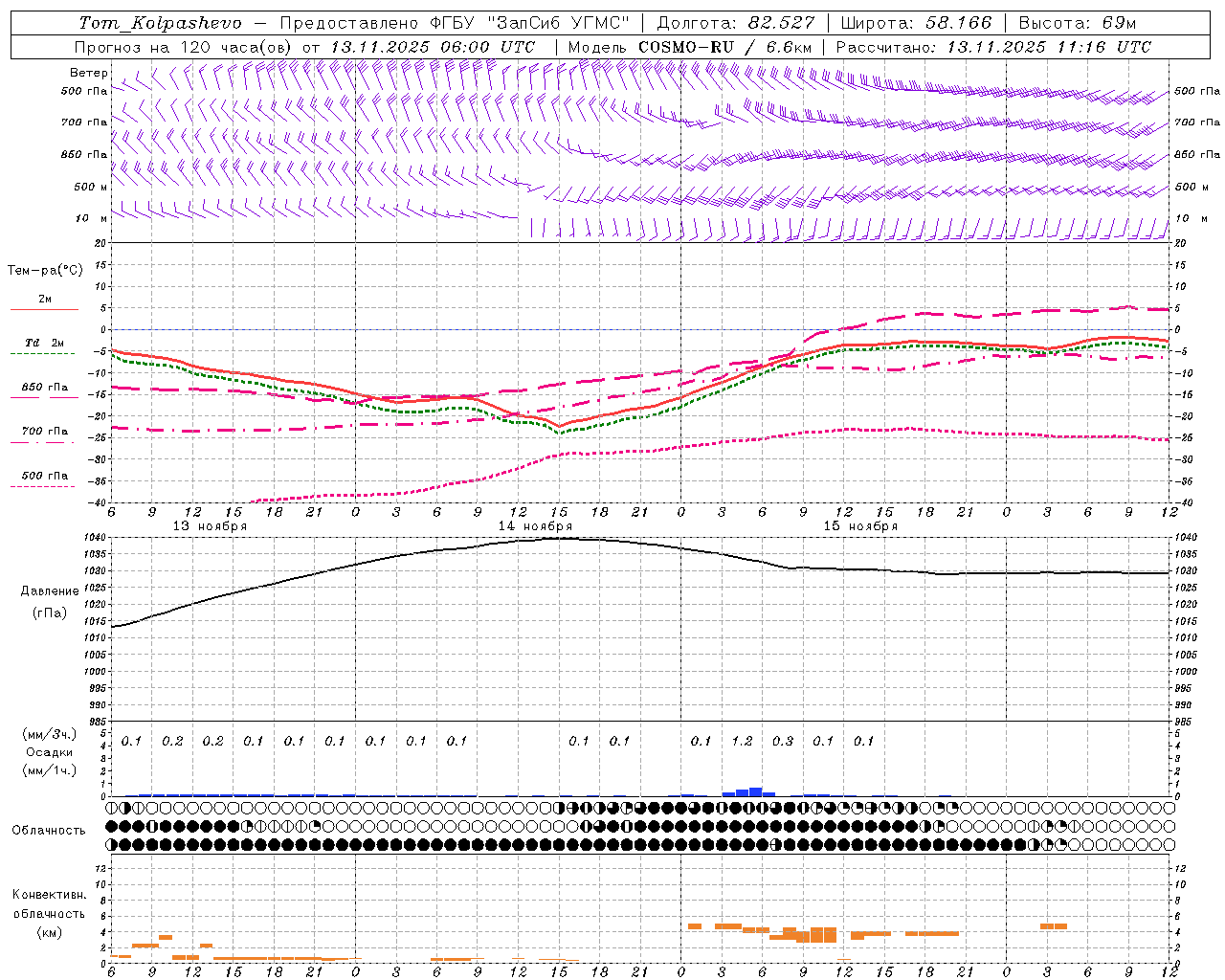
Task: Click the '(мм/3ч.)' precipitation unit label
Action: click(x=50, y=735)
